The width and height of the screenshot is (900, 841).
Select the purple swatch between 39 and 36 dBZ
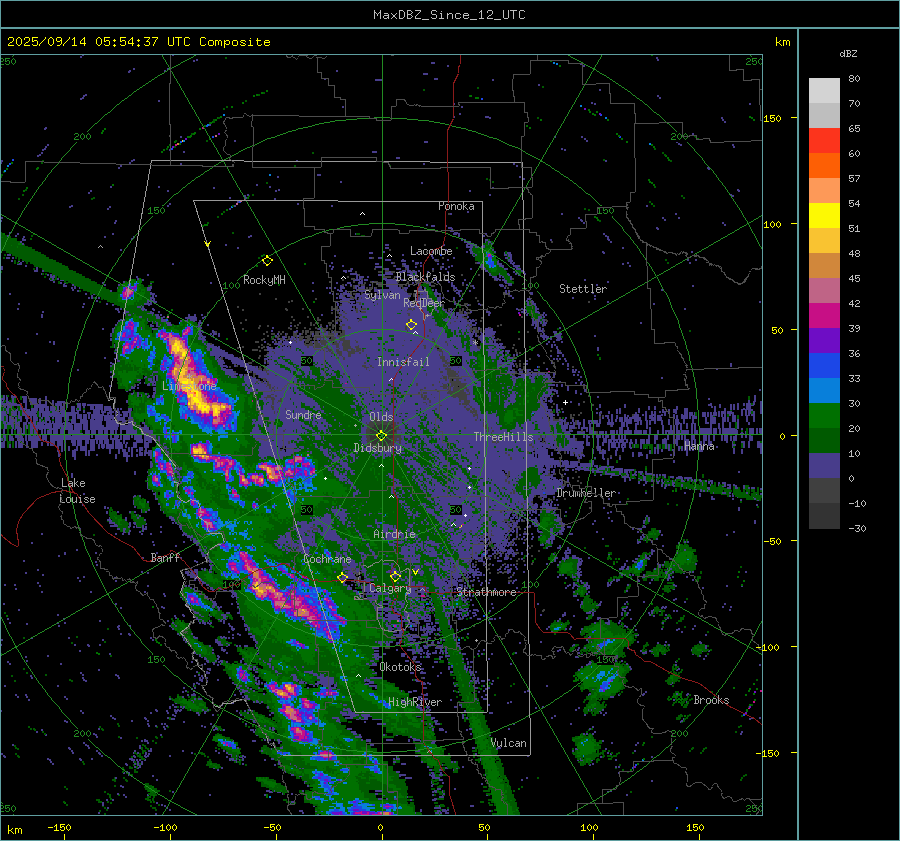(824, 341)
